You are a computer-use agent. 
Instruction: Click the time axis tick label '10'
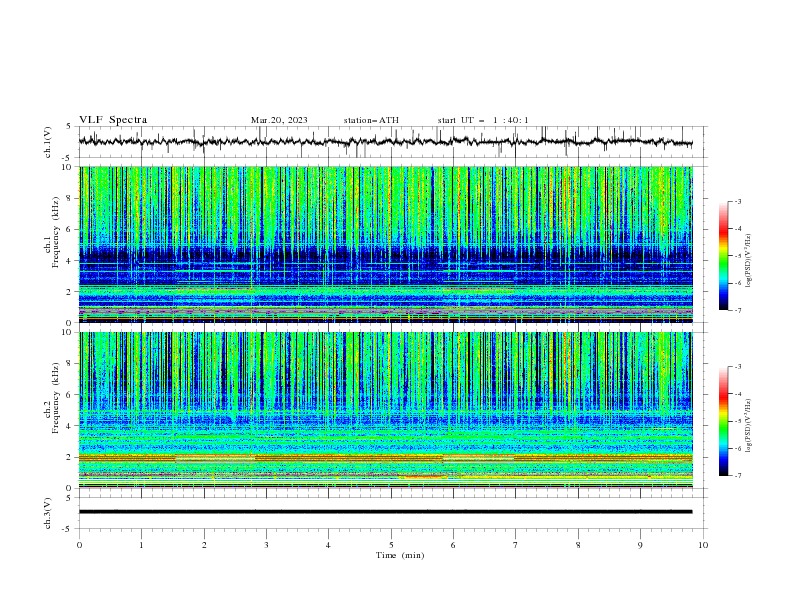(x=703, y=545)
